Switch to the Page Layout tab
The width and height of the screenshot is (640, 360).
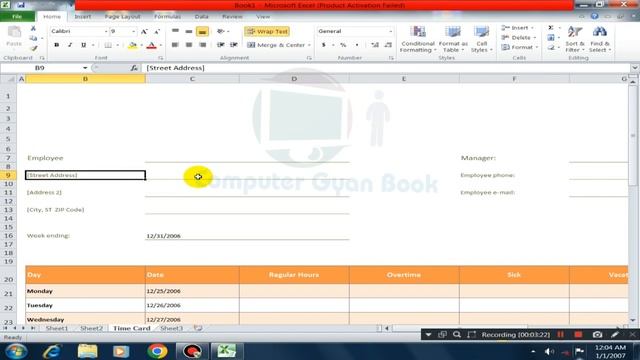[x=122, y=17]
